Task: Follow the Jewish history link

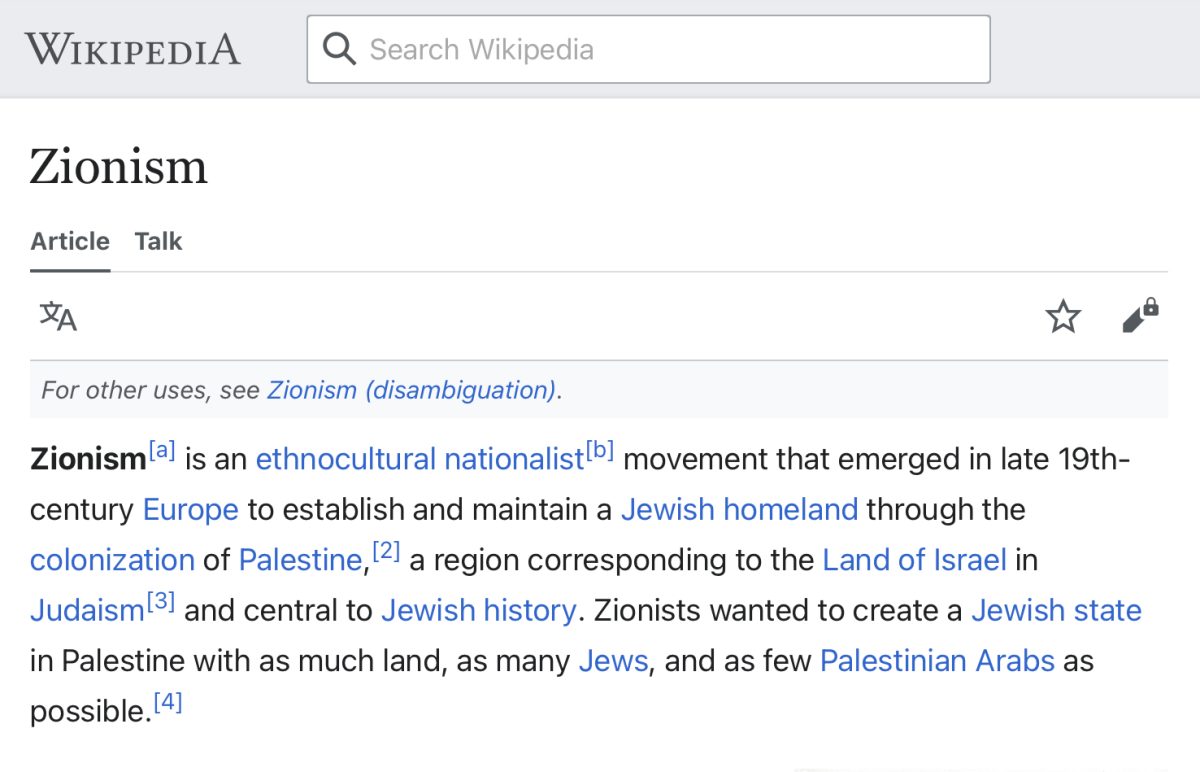Action: click(x=478, y=610)
